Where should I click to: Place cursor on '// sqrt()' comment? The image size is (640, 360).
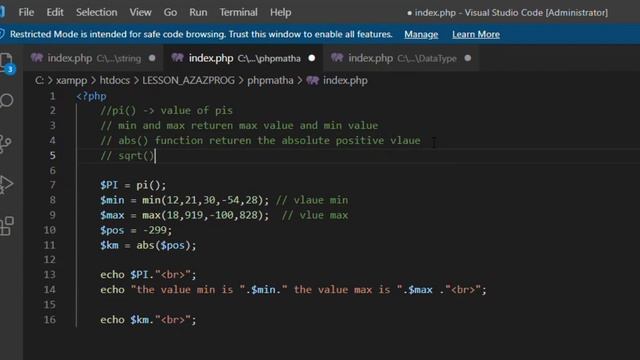point(127,156)
